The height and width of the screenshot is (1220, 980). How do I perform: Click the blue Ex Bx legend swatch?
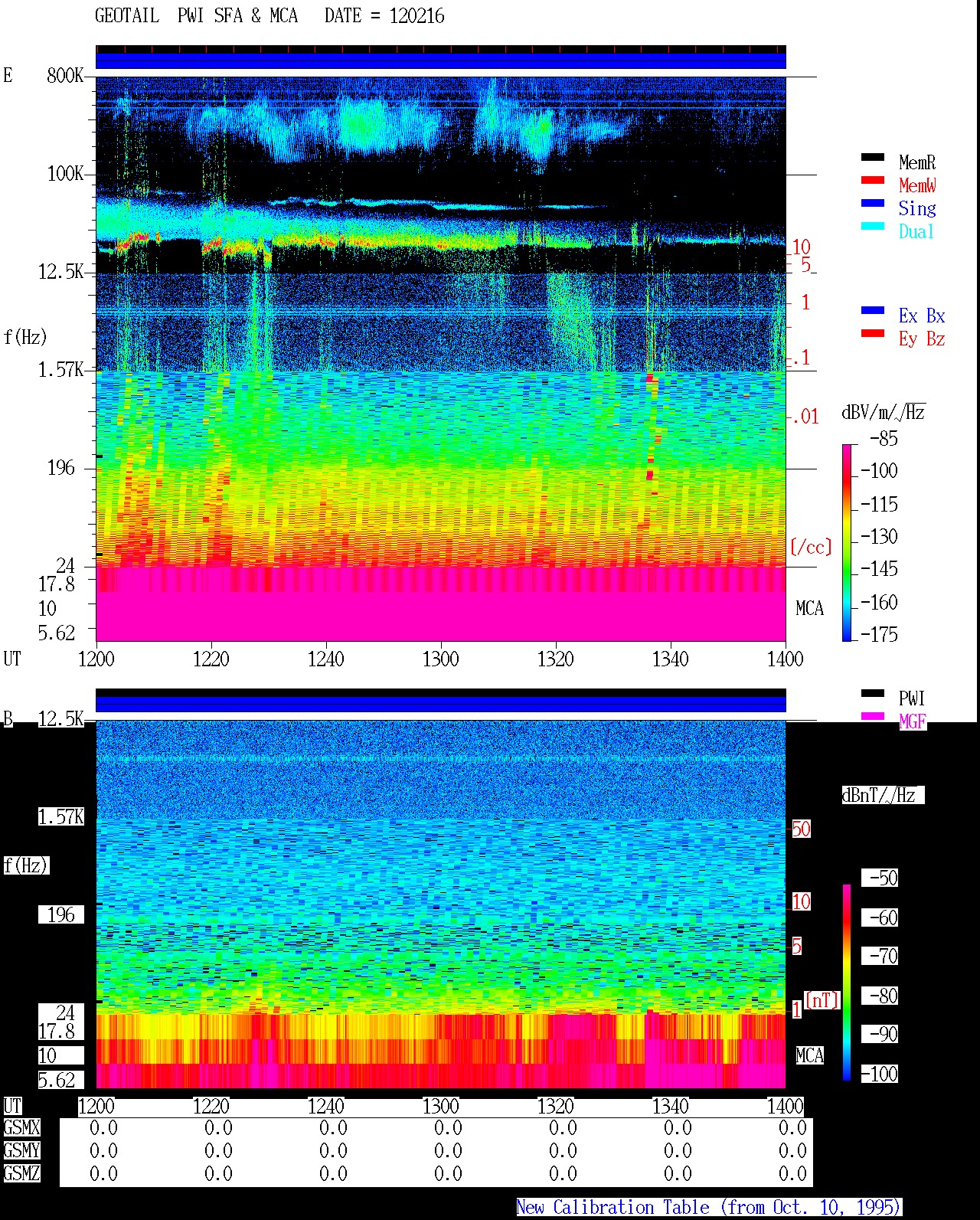click(x=873, y=311)
